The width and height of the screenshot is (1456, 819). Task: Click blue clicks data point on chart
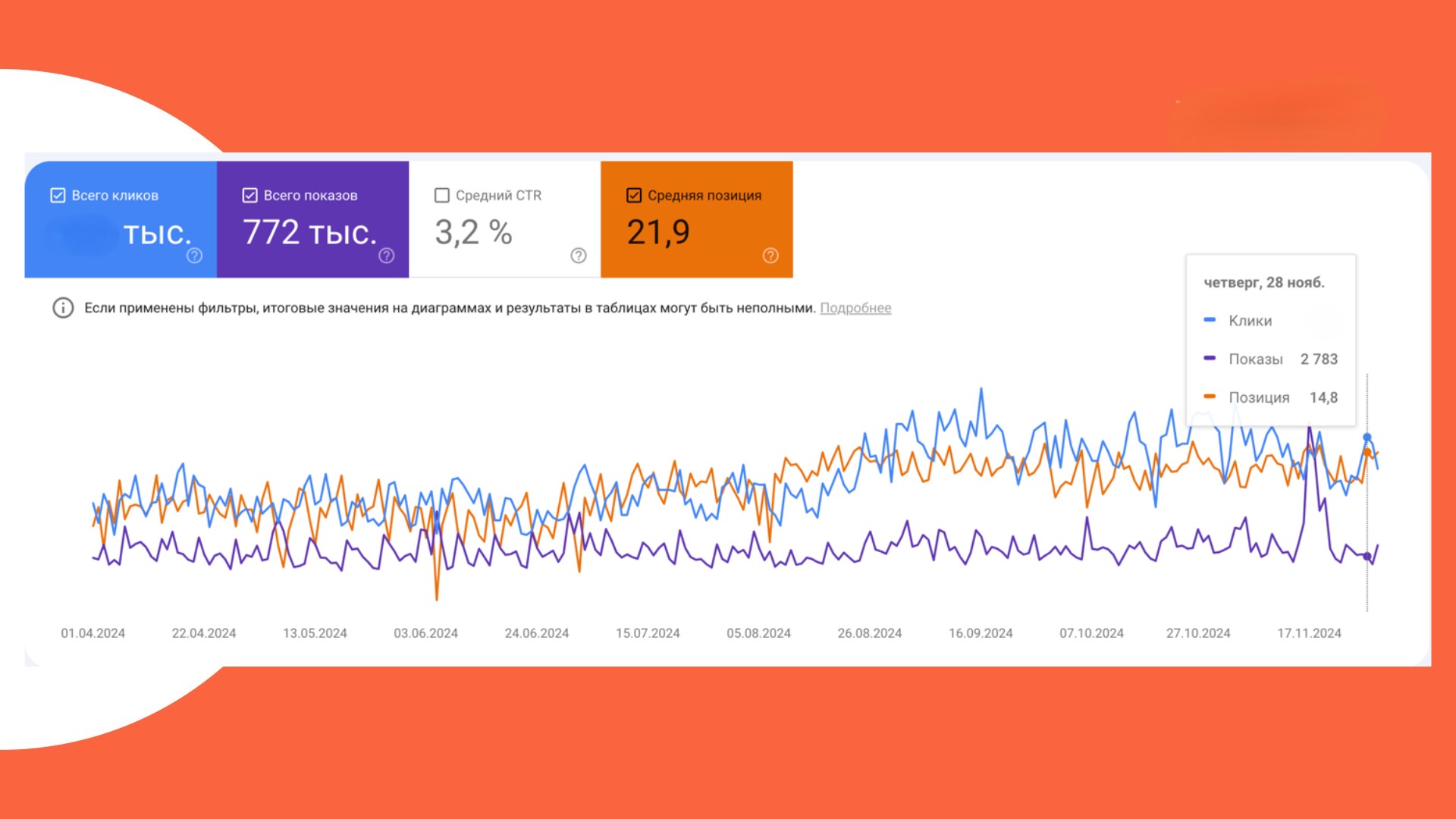click(x=1367, y=438)
